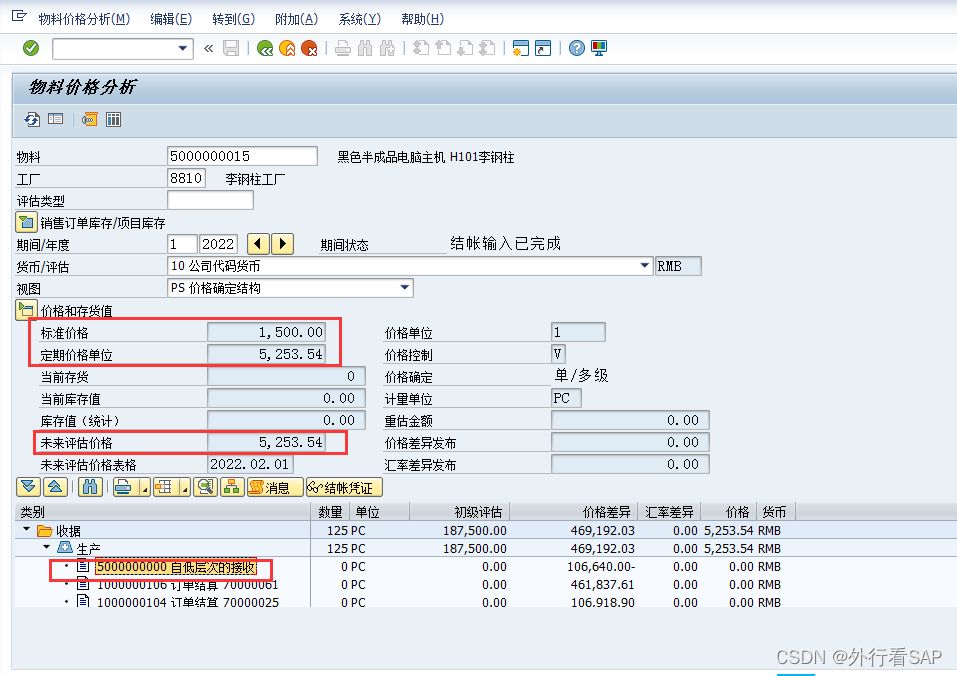Click the Collapse All icon in tree toolbar
957x676 pixels.
click(55, 487)
